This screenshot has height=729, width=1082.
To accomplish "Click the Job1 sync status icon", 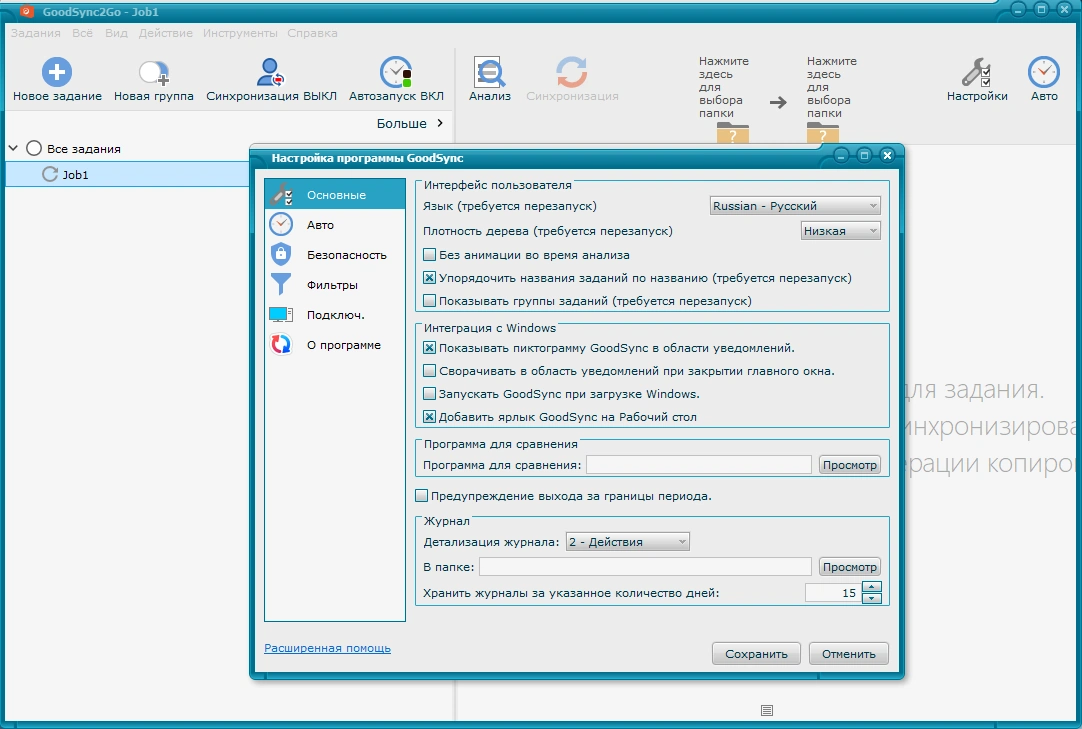I will click(x=50, y=174).
